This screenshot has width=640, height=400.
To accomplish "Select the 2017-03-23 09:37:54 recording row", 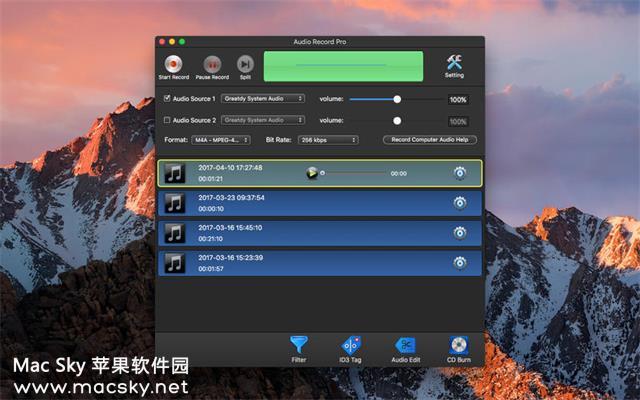I will pyautogui.click(x=320, y=203).
